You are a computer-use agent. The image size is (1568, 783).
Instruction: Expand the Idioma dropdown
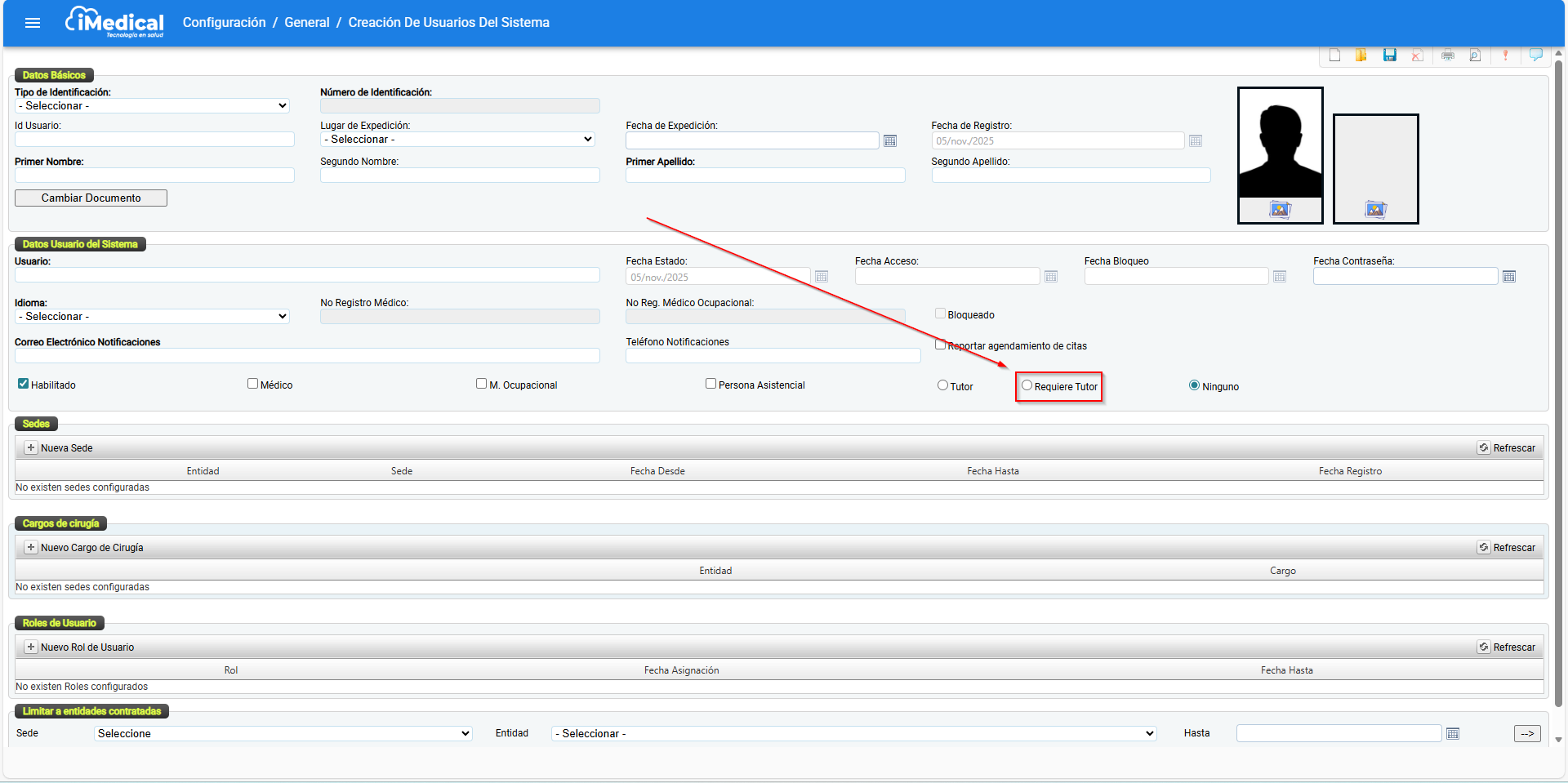tap(153, 317)
